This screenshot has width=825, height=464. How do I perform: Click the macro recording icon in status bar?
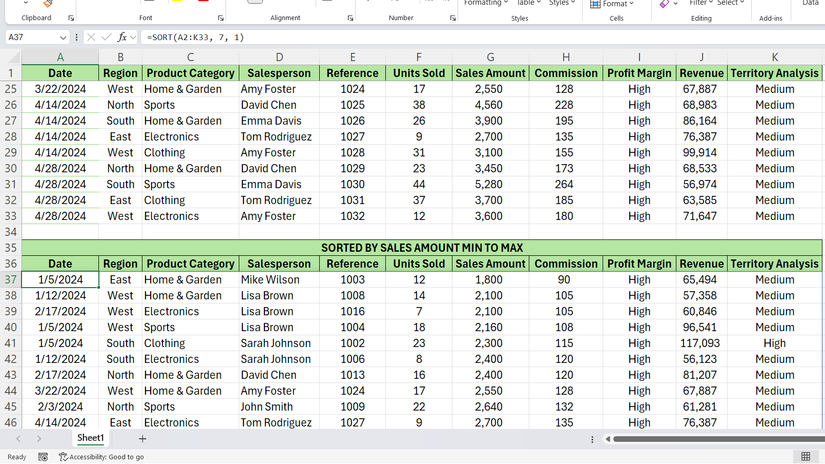point(43,457)
